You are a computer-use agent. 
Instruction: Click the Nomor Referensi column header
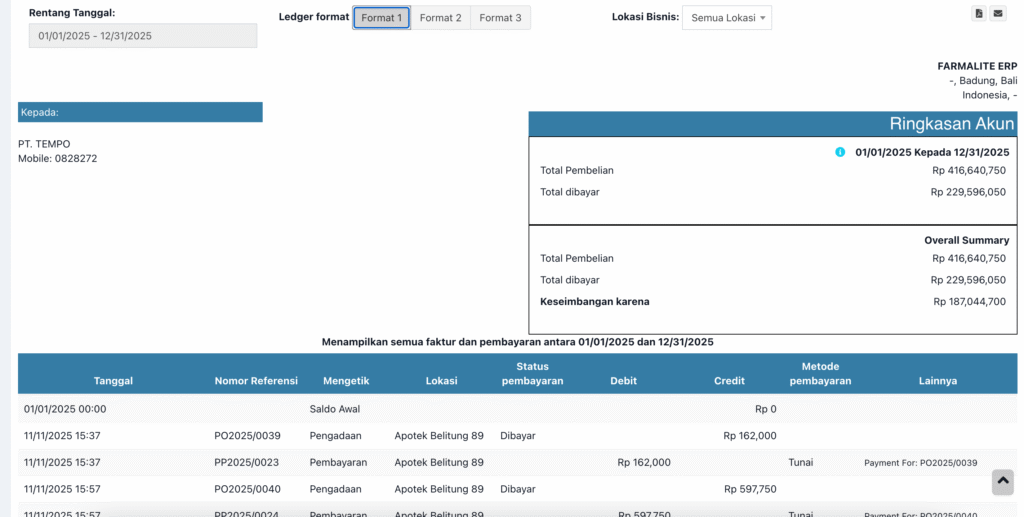coord(256,381)
